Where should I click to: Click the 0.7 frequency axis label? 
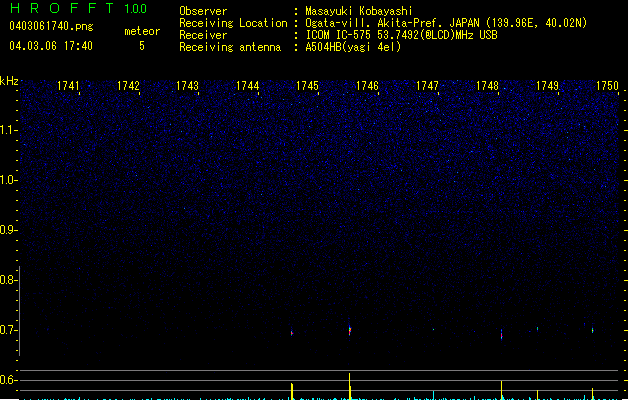coord(9,330)
